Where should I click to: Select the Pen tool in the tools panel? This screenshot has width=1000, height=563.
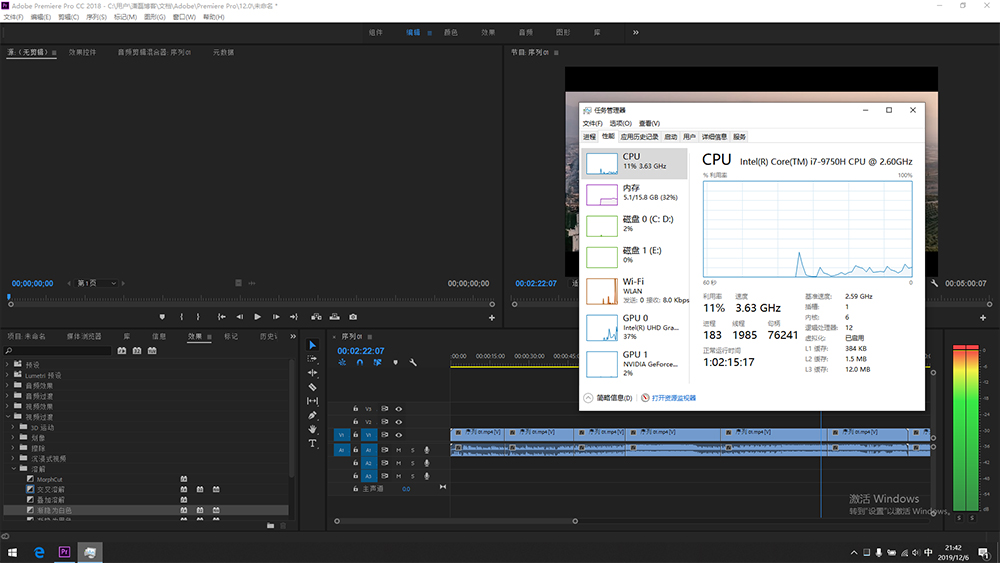click(x=312, y=415)
